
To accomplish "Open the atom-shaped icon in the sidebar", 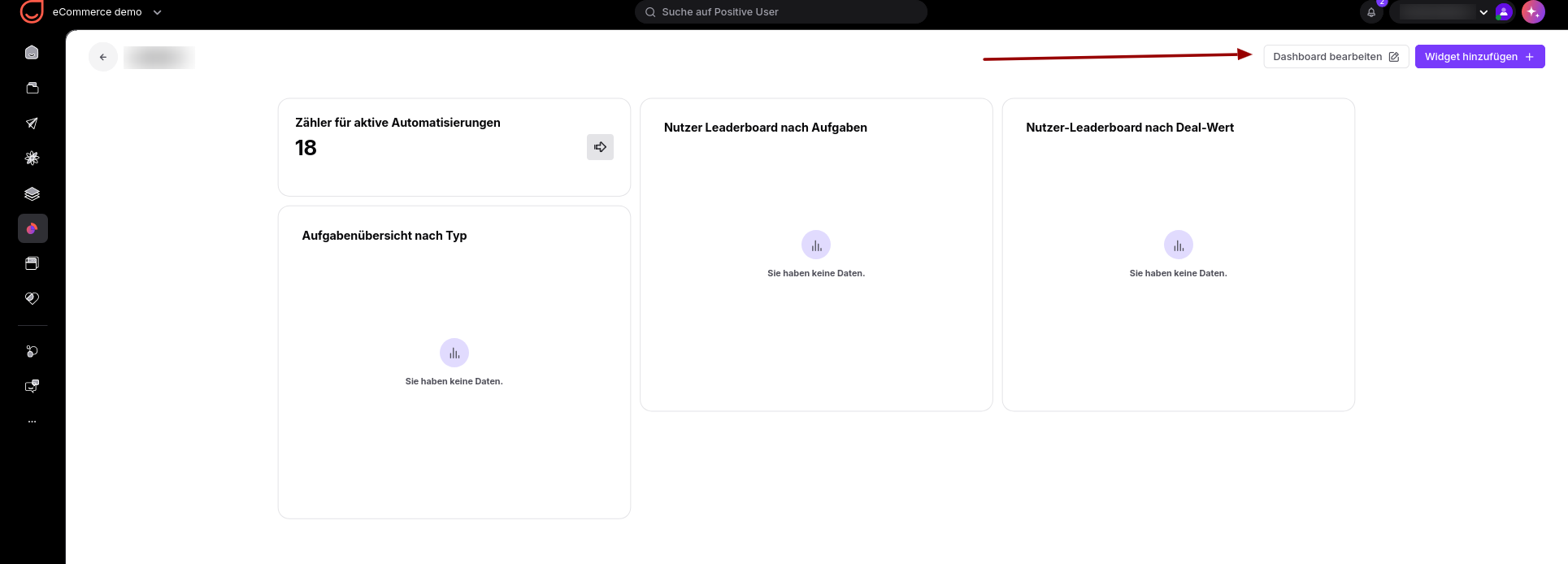I will coord(32,158).
